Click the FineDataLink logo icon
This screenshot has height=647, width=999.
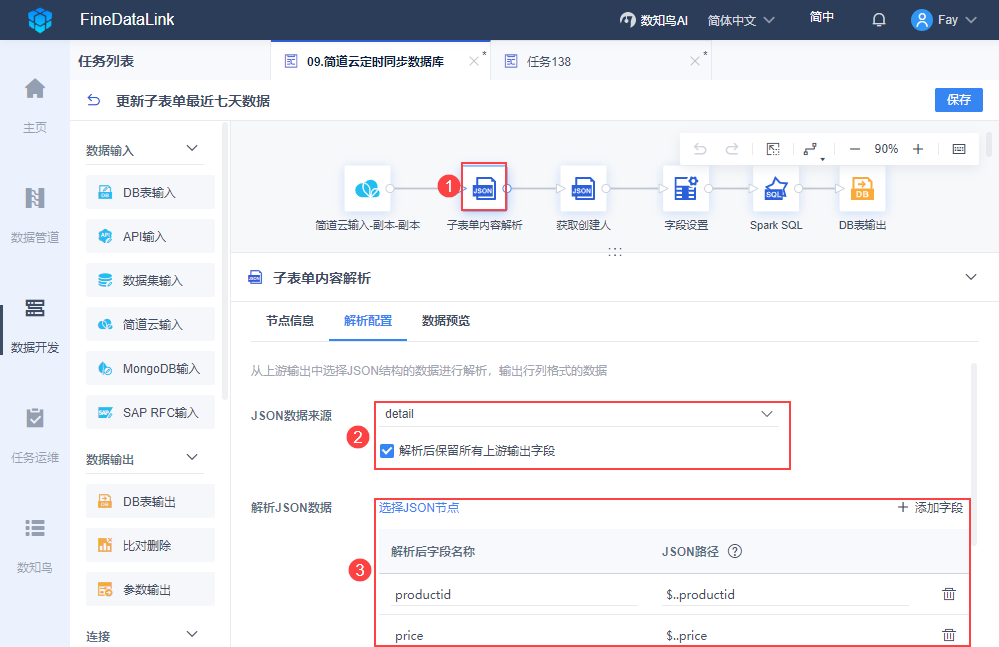pos(40,20)
